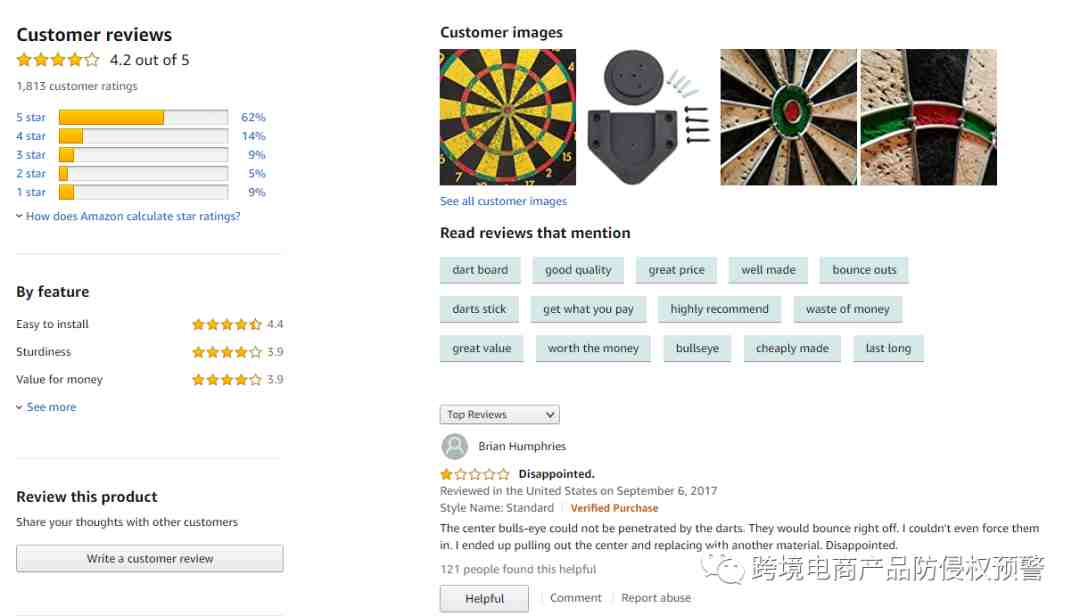Select the 'highly recommend' mention tag

(x=719, y=309)
